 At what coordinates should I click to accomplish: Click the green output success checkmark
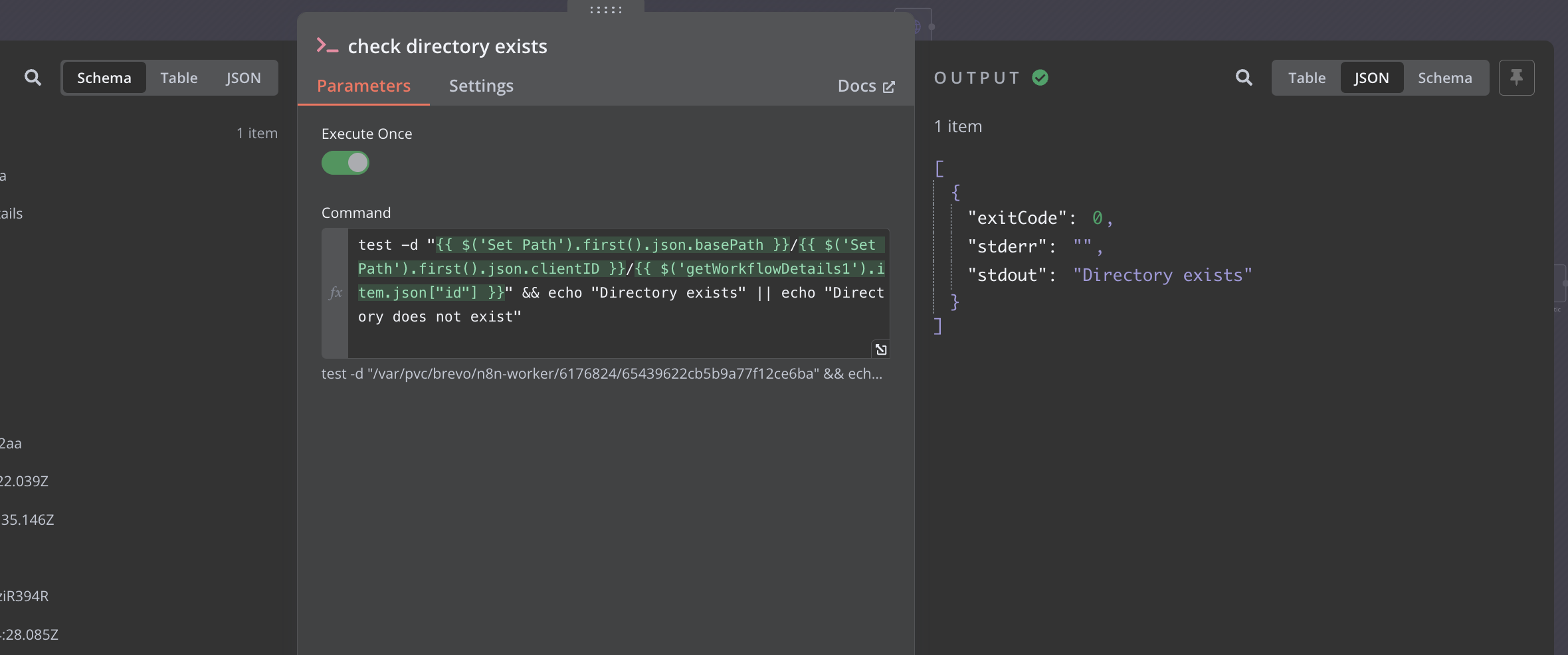pos(1040,78)
